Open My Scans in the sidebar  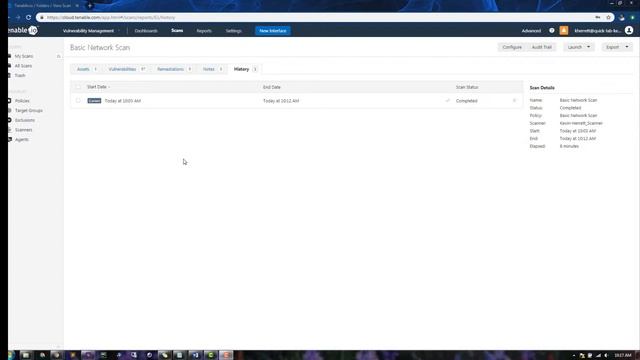point(24,56)
